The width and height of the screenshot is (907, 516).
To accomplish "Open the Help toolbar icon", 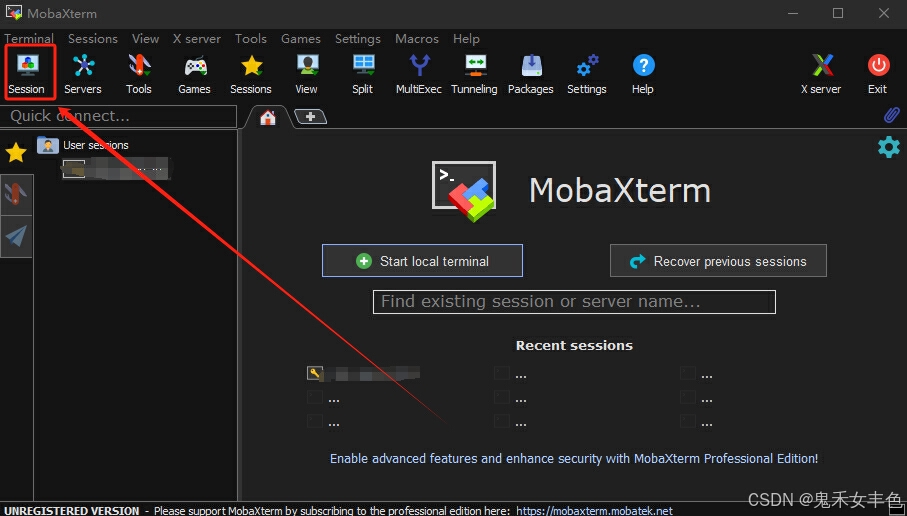I will coord(643,74).
